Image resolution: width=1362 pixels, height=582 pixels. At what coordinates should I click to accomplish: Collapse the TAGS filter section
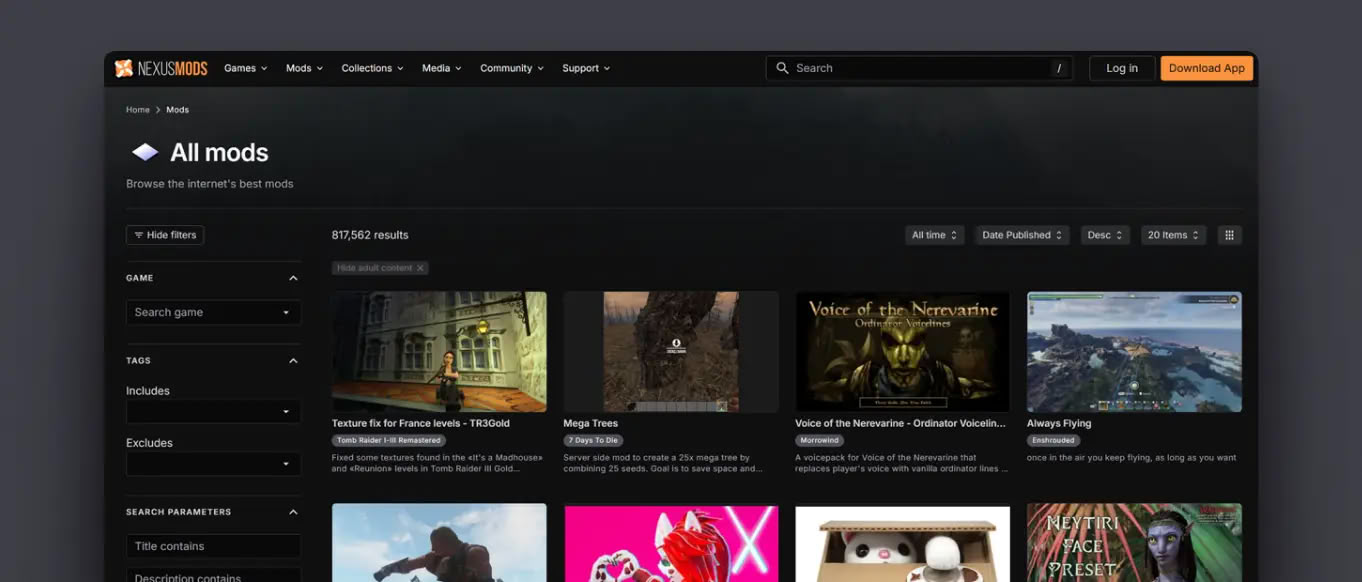293,360
